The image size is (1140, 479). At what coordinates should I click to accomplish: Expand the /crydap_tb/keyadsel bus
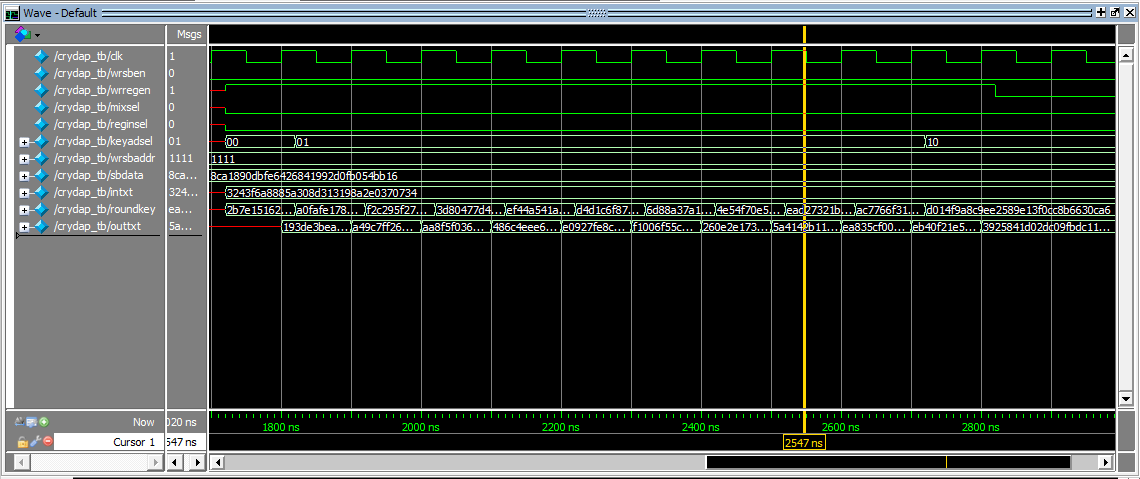pyautogui.click(x=24, y=141)
